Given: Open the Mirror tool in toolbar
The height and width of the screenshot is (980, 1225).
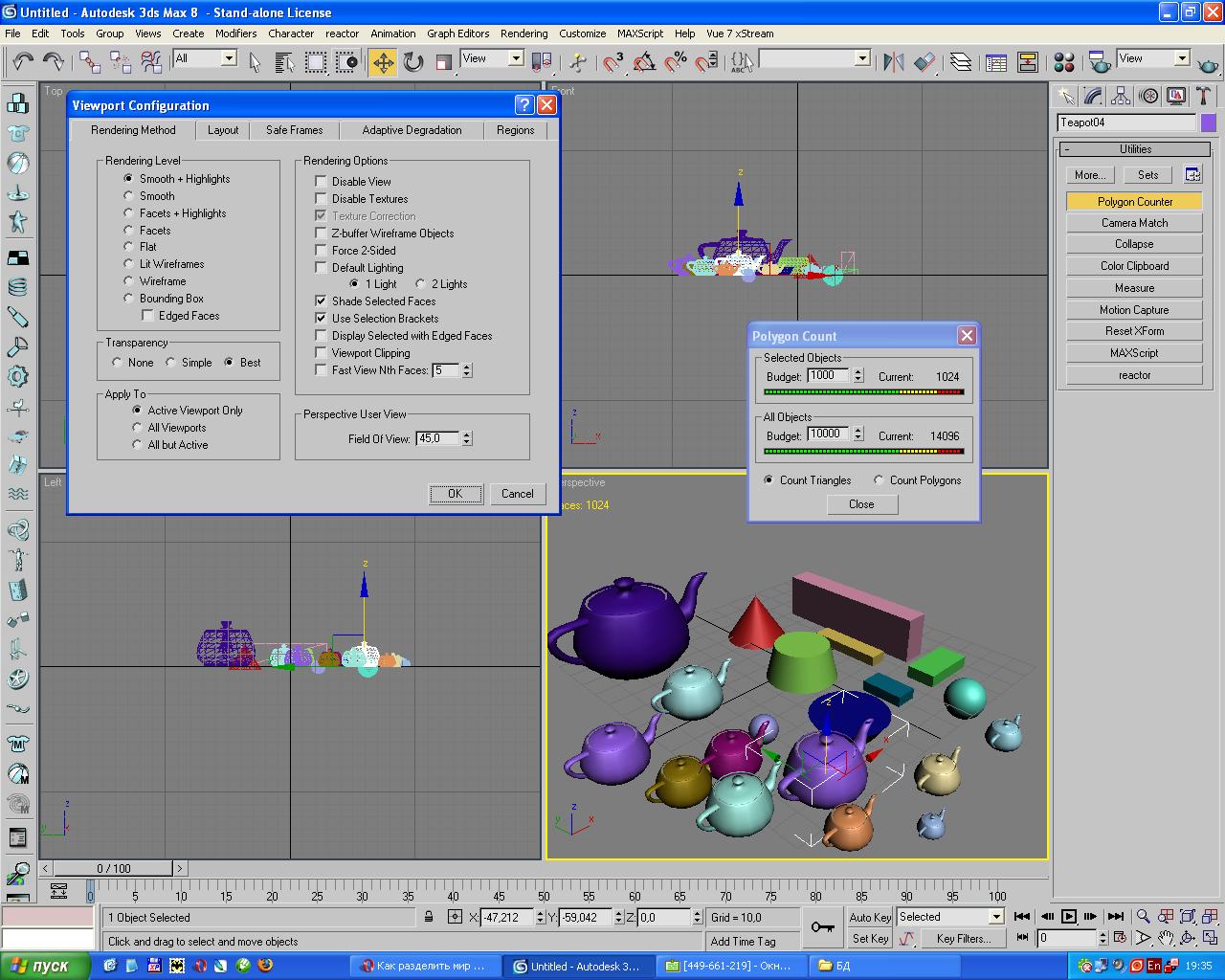Looking at the screenshot, I should (x=894, y=63).
